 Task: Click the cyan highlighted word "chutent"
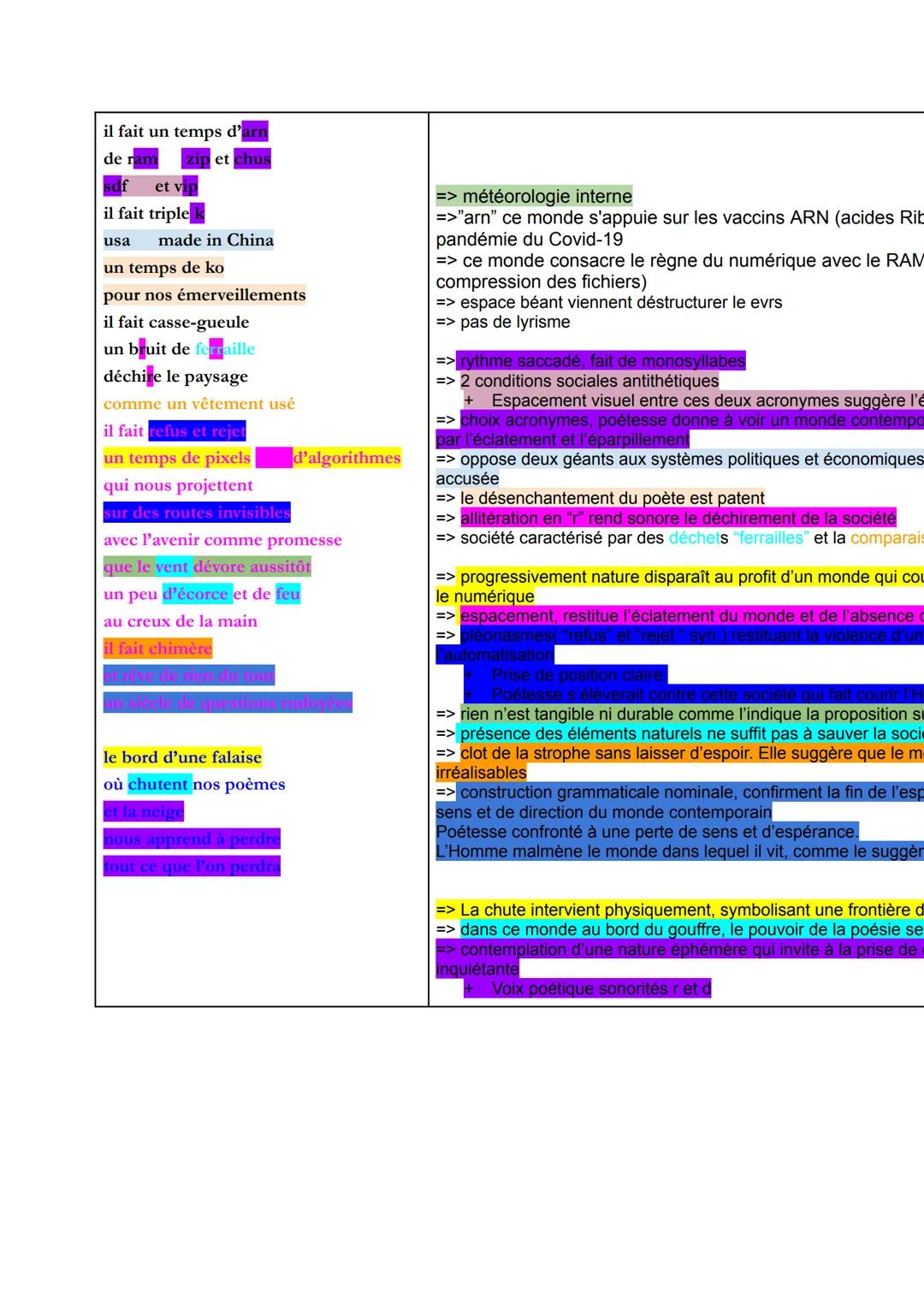[158, 785]
